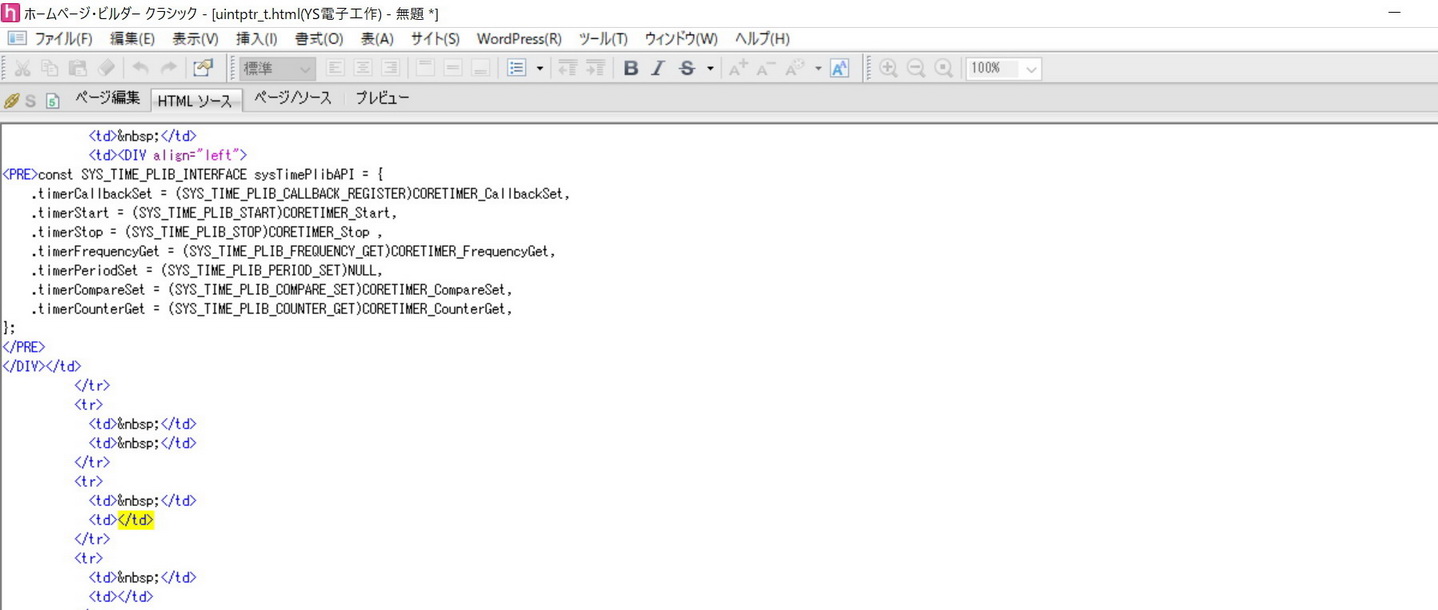Click the bulleted list icon
The height and width of the screenshot is (610, 1438).
click(x=516, y=68)
